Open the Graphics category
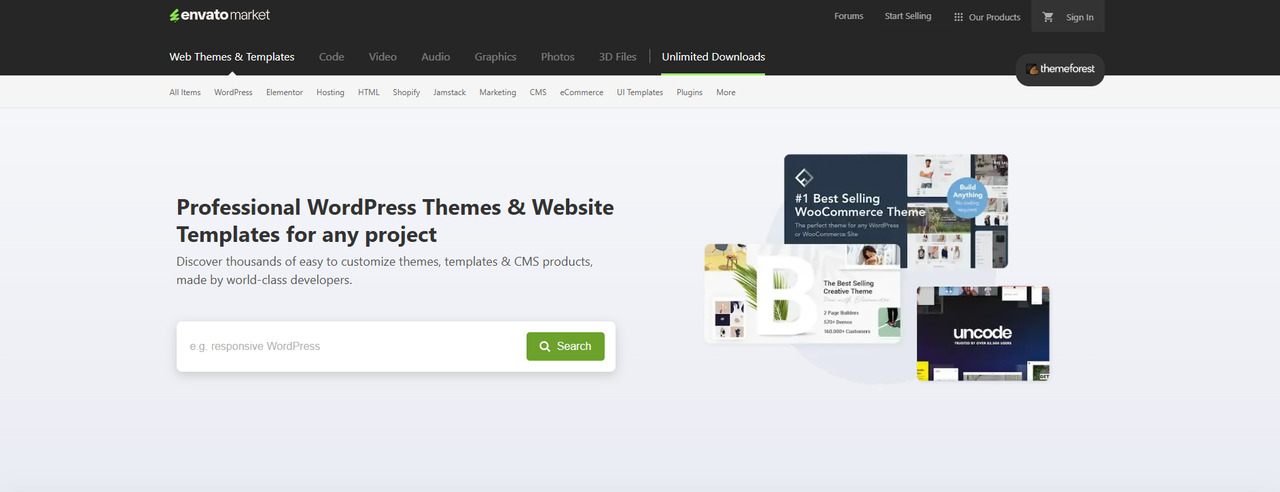Screen dimensions: 1280x492 point(495,57)
